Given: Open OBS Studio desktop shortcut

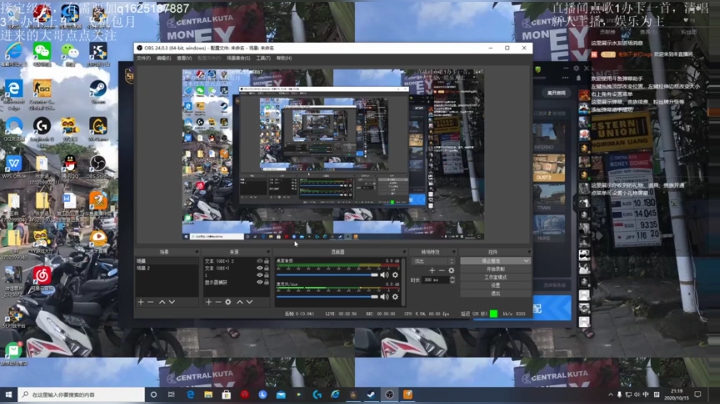Looking at the screenshot, I should (98, 166).
